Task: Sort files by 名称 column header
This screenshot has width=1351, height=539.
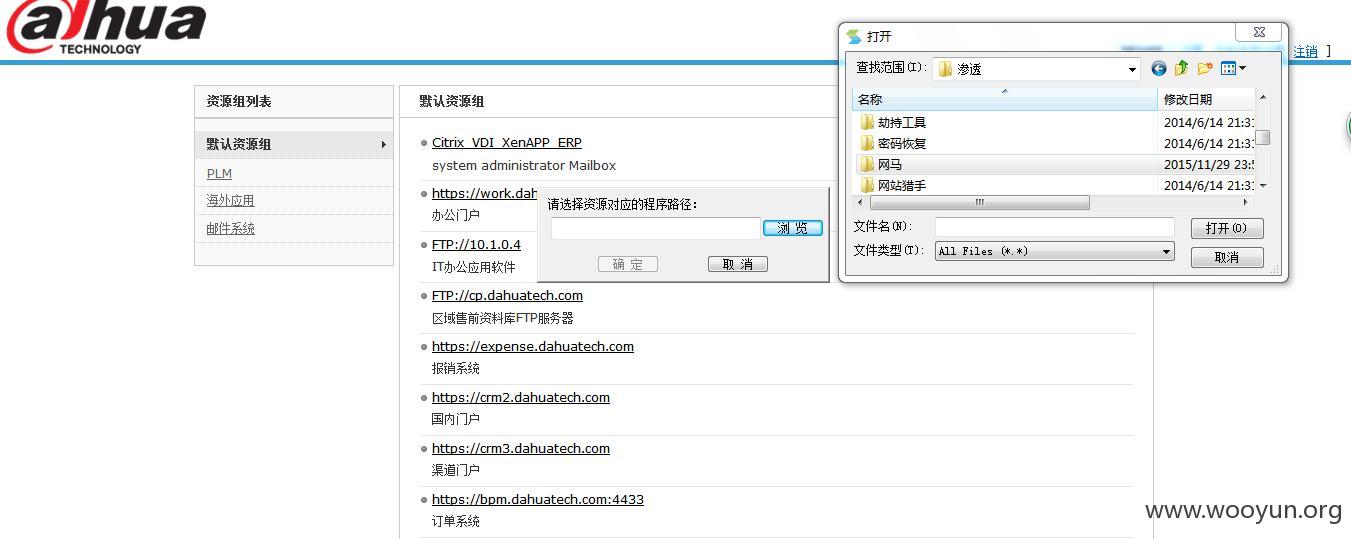Action: click(x=1004, y=99)
